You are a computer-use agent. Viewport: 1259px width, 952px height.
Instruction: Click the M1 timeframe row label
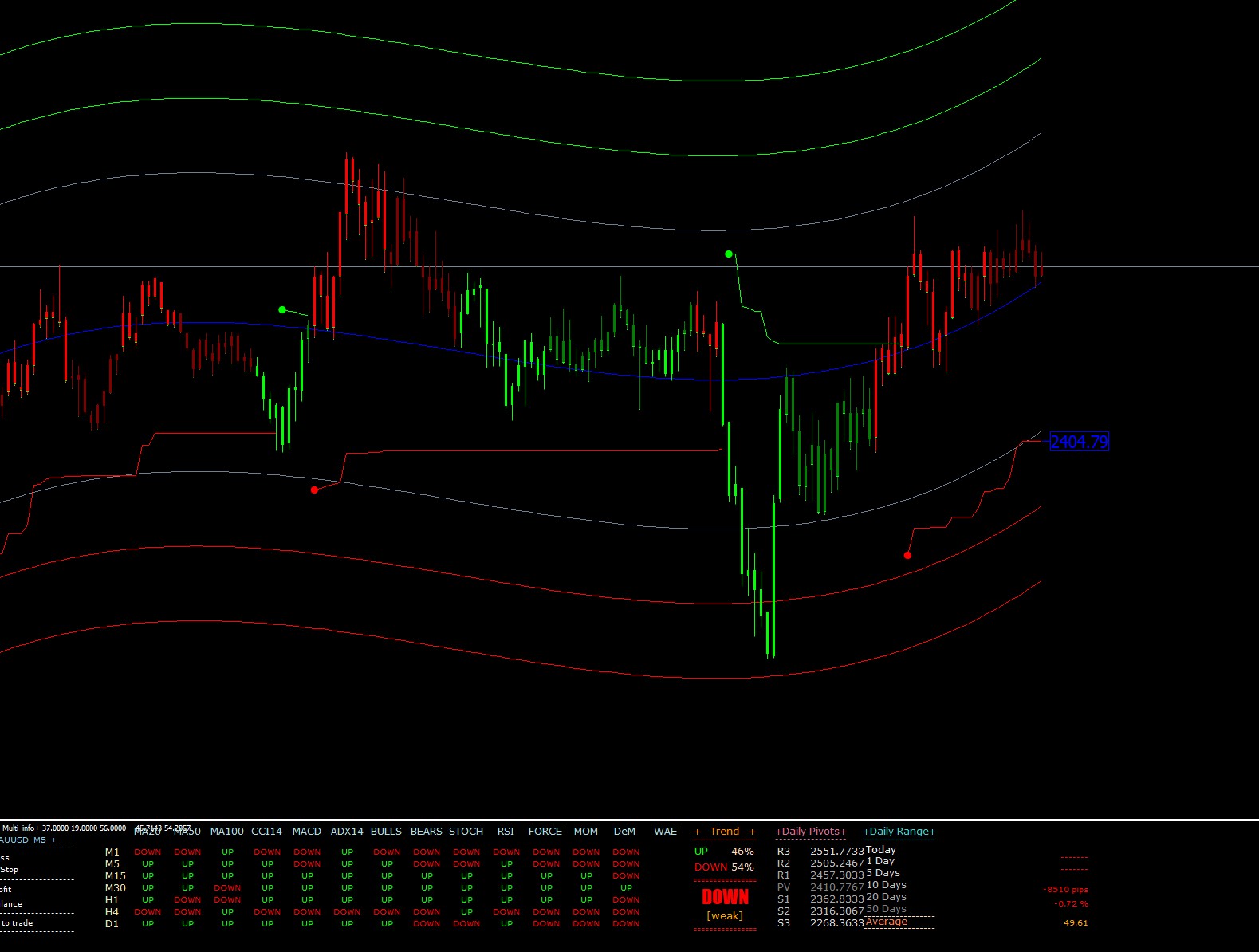click(x=112, y=852)
